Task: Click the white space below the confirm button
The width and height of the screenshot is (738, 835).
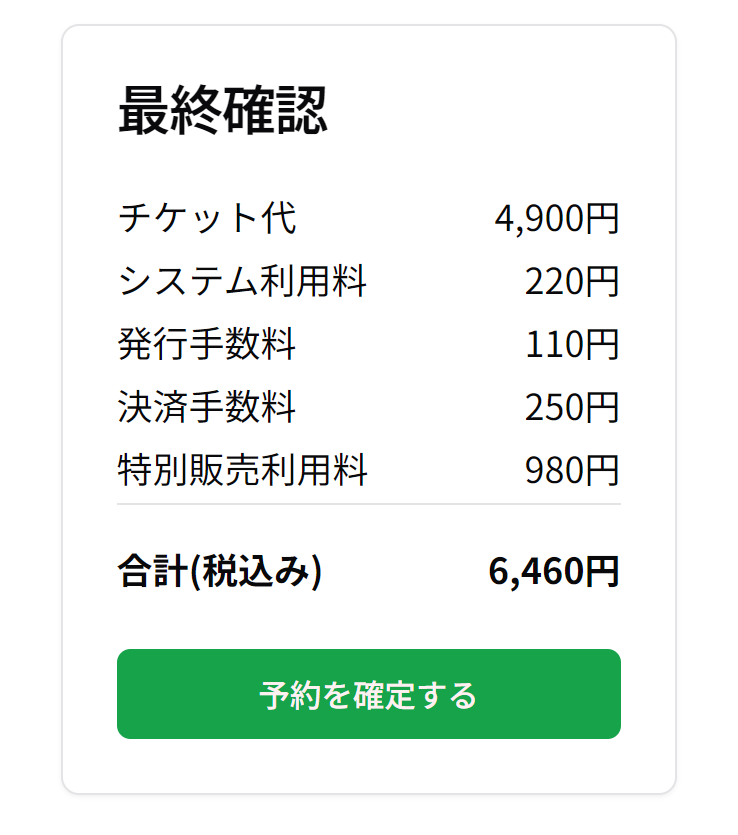Action: pyautogui.click(x=368, y=765)
